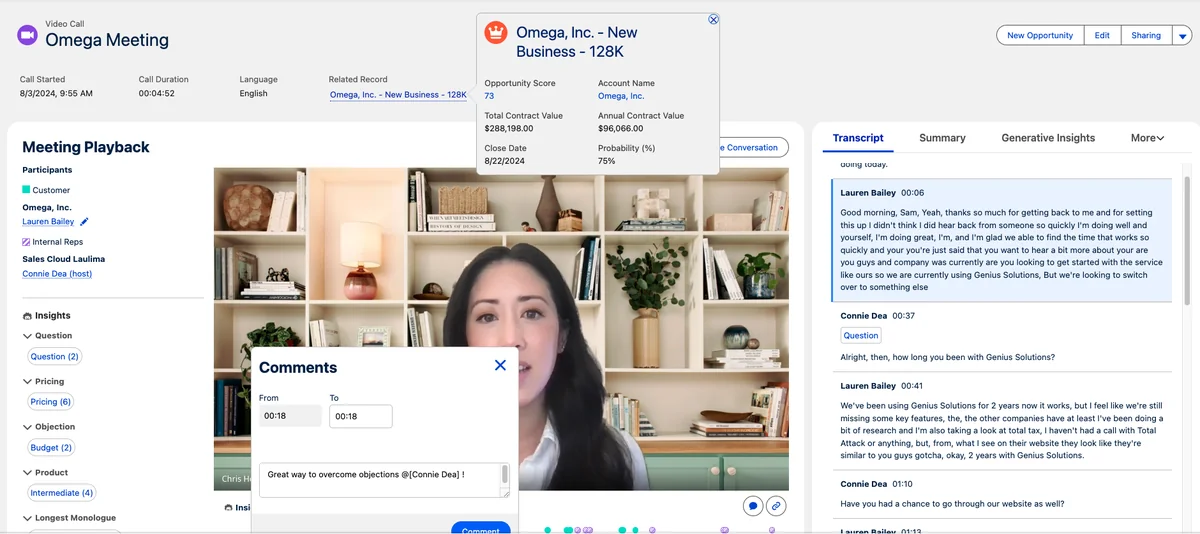Click the teal Customer legend square
The height and width of the screenshot is (534, 1200).
coord(27,189)
